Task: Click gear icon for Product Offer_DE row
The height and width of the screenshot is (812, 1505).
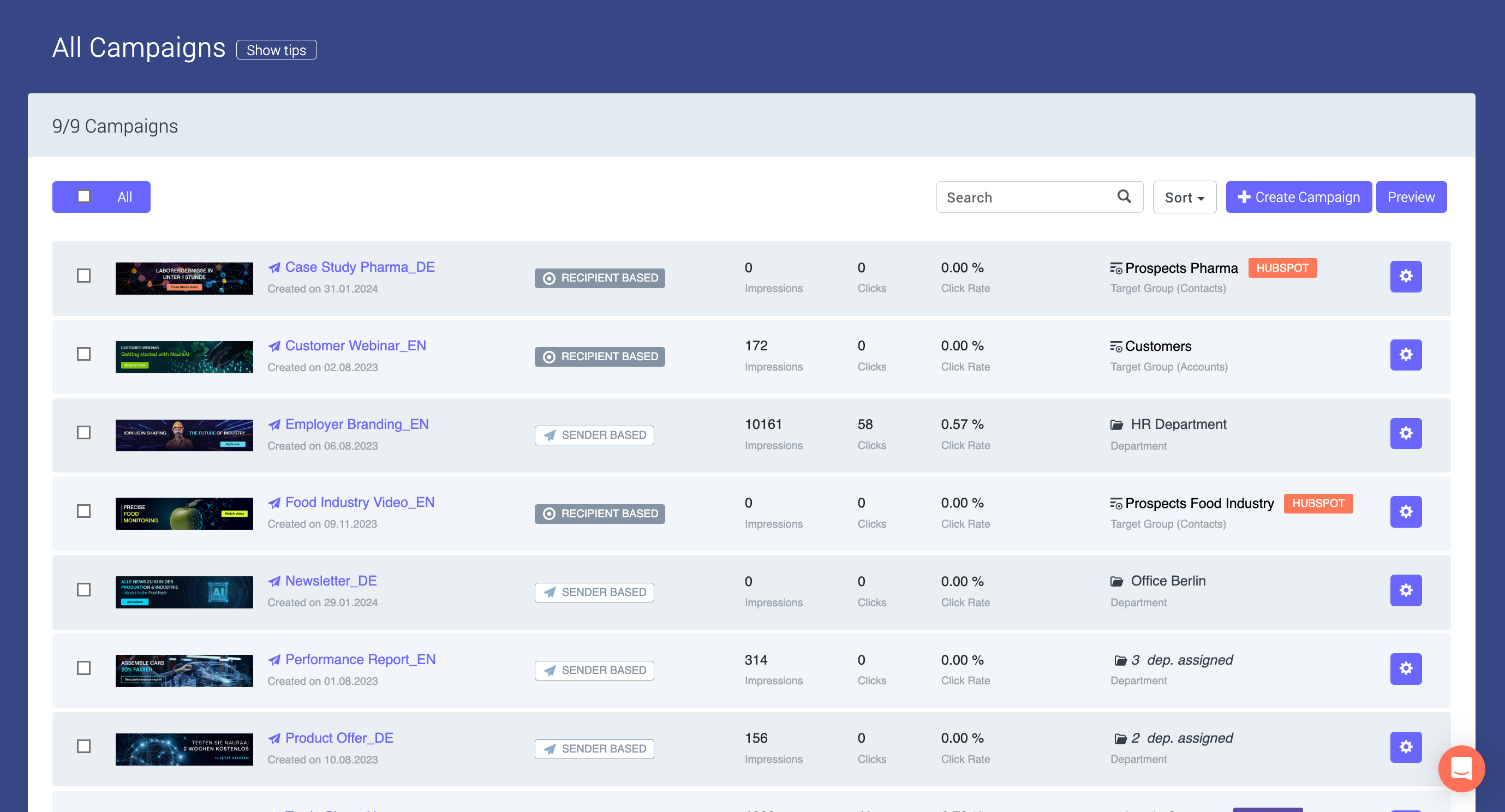Action: [x=1405, y=747]
